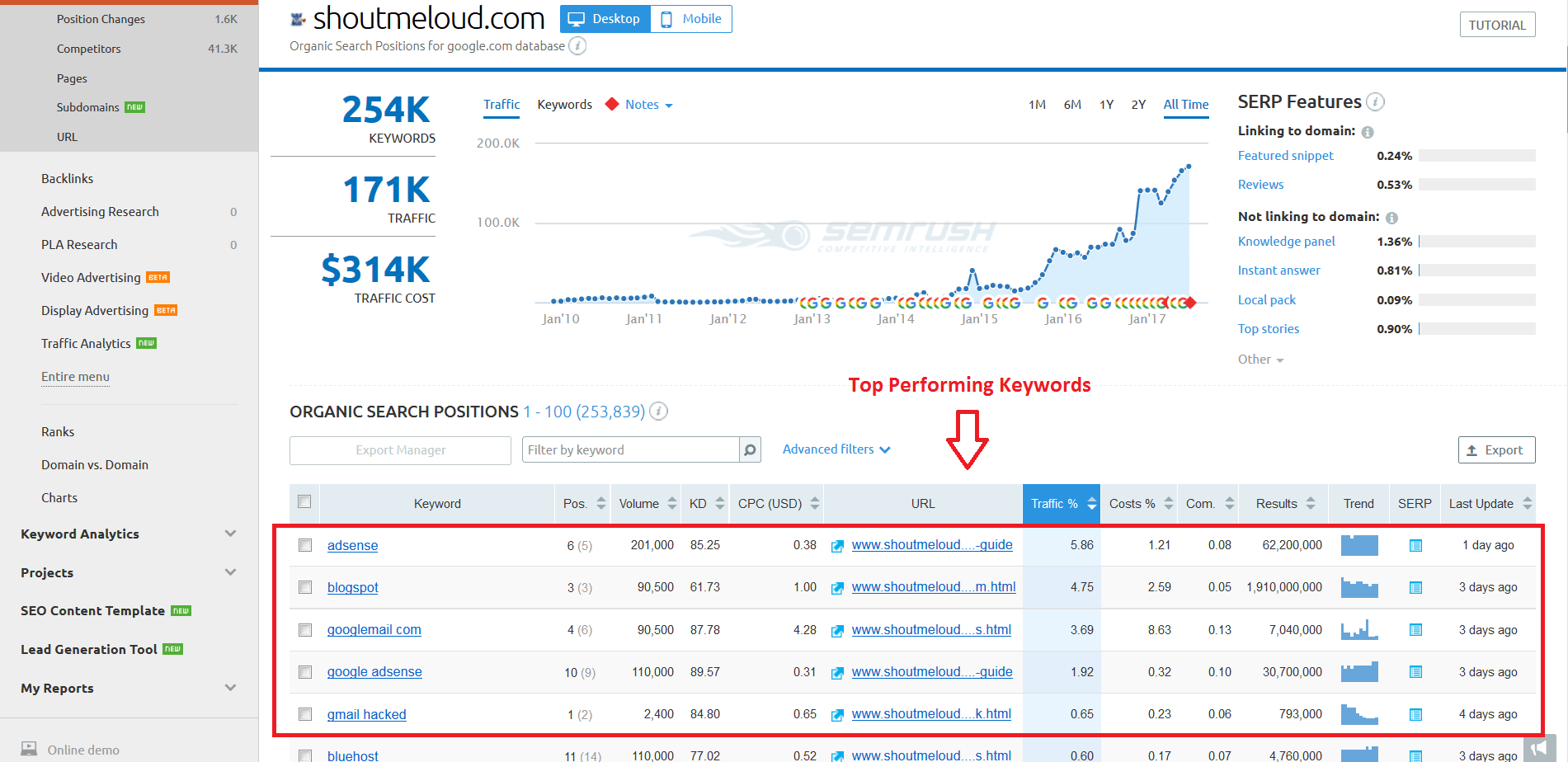
Task: Open info icon beside google.com database
Action: pos(577,46)
